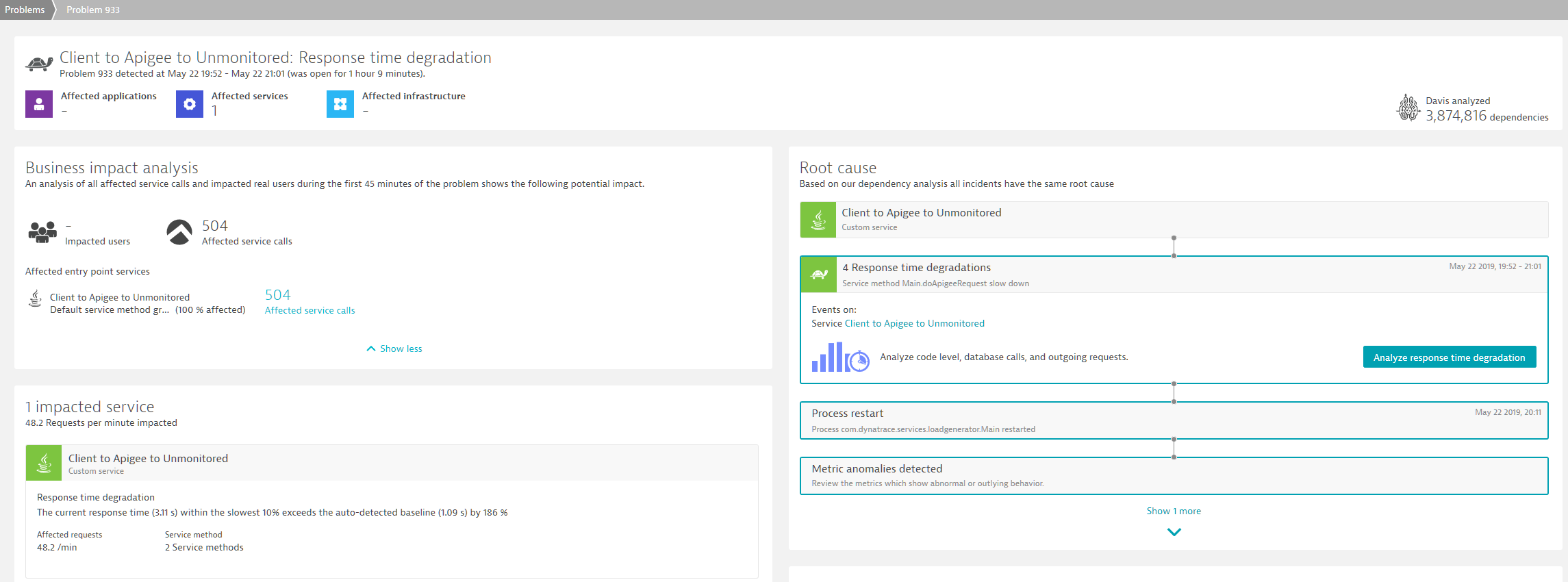
Task: Open Client to Apigee root cause service card
Action: (x=1174, y=220)
